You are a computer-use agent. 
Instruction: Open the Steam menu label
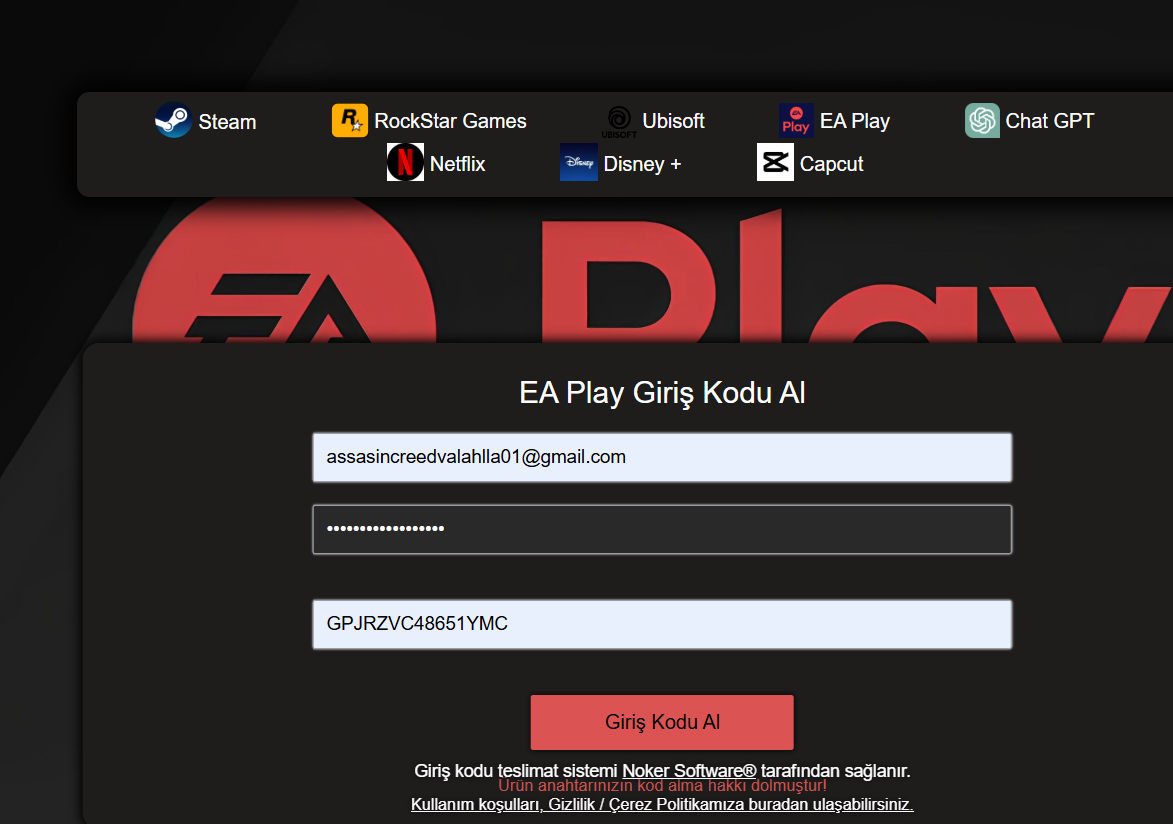tap(227, 121)
